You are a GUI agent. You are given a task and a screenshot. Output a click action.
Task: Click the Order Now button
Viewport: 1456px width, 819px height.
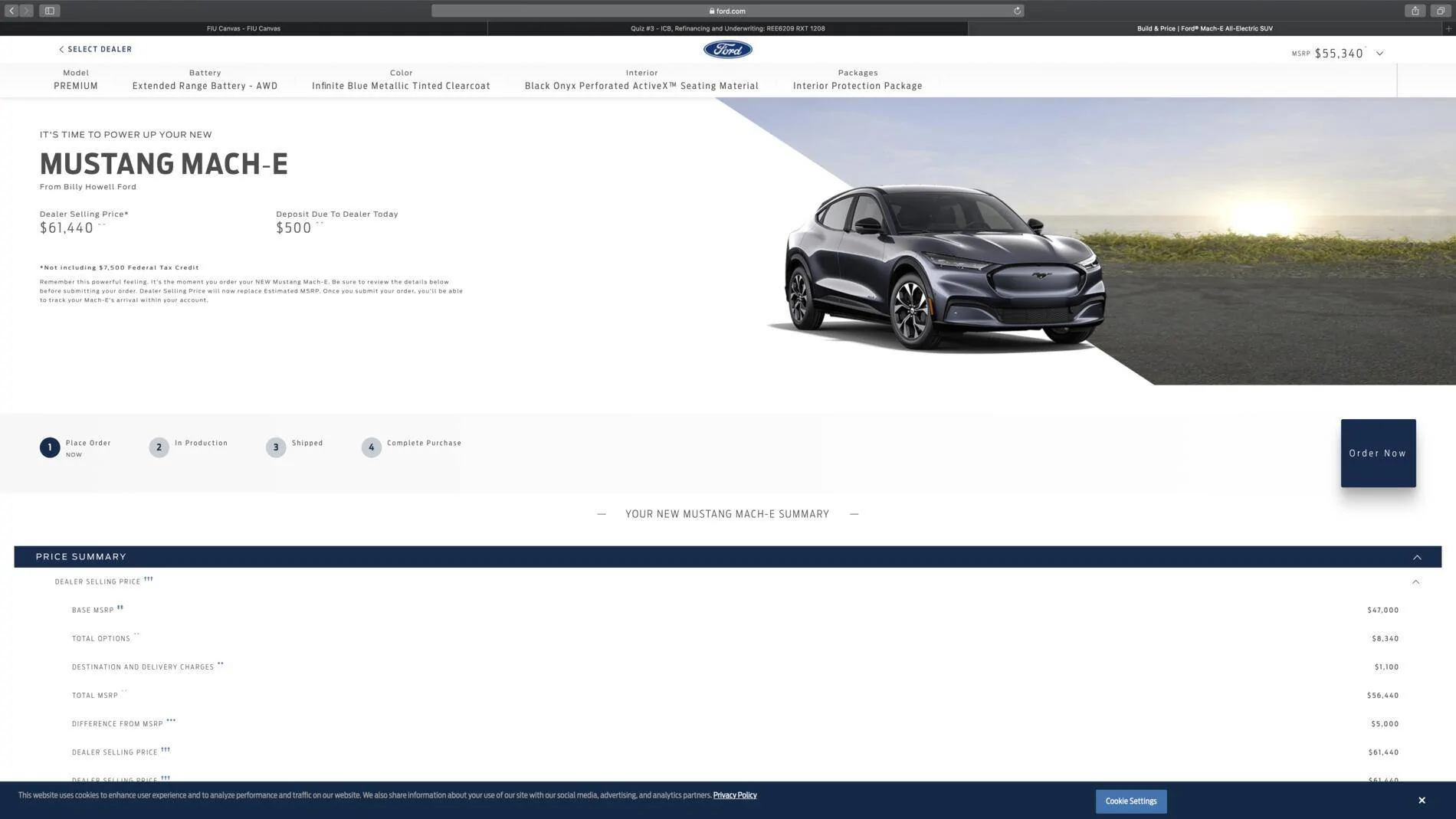[x=1378, y=453]
